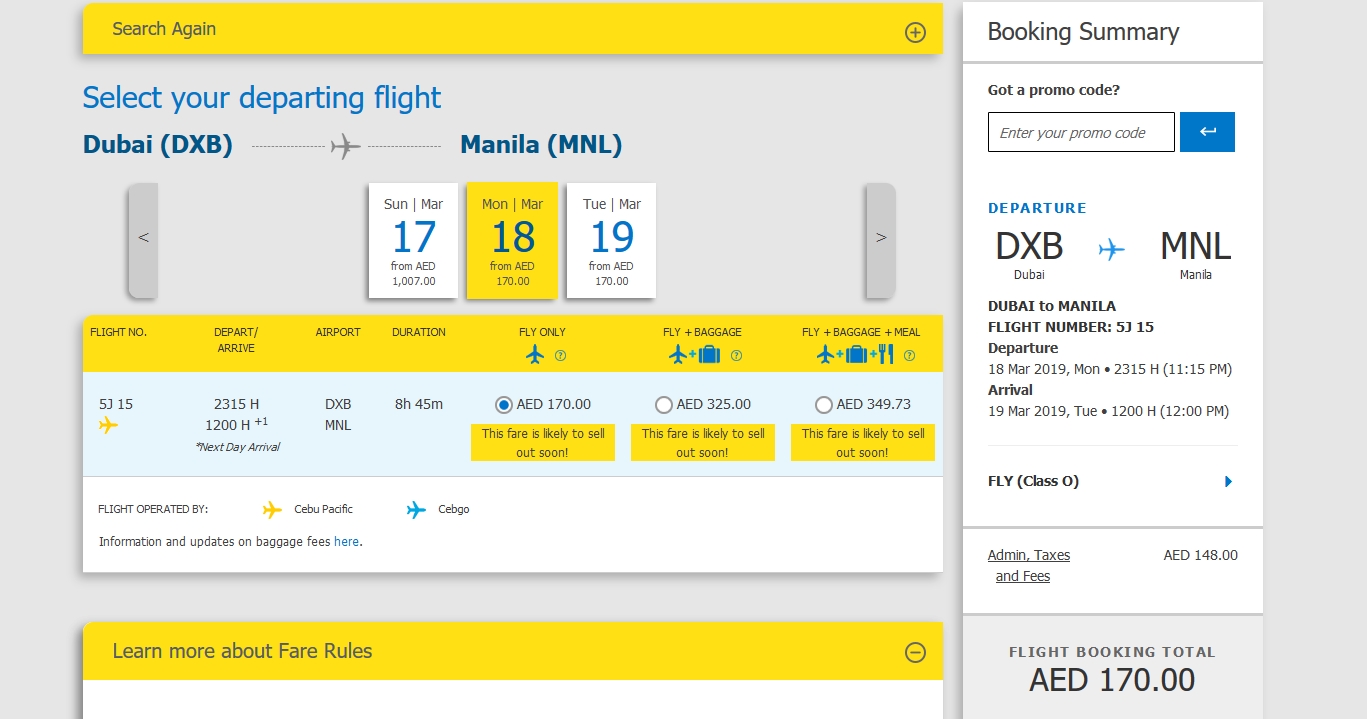Choose the Fly + Baggage AED 325.00 fare

664,405
